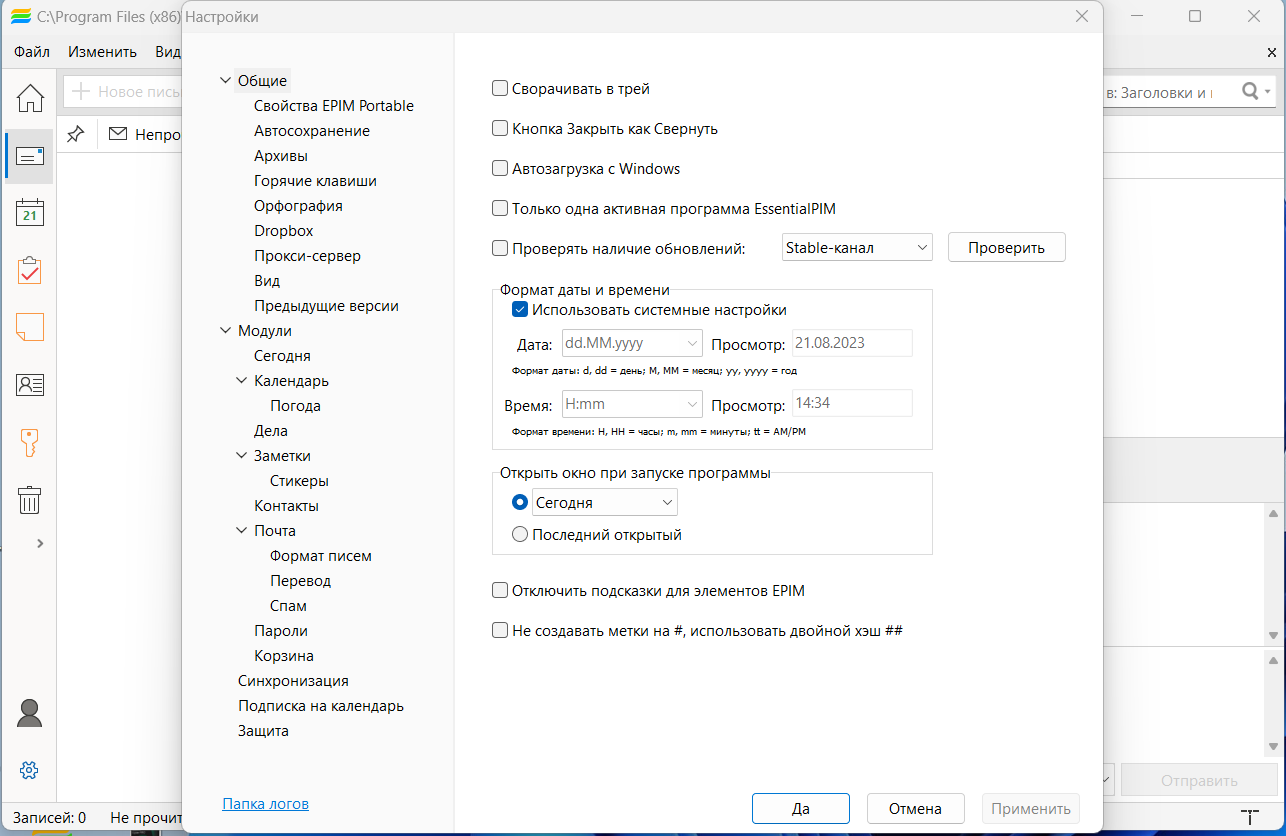1286x836 pixels.
Task: Select Орфография in settings tree
Action: coord(298,206)
